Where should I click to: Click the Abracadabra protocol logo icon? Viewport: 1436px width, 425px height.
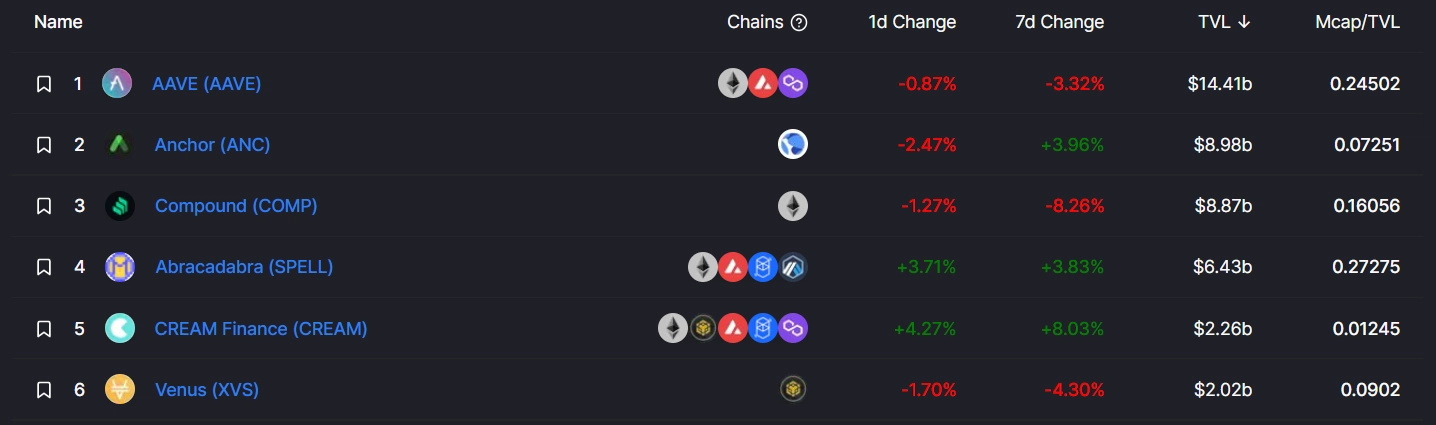pos(120,267)
